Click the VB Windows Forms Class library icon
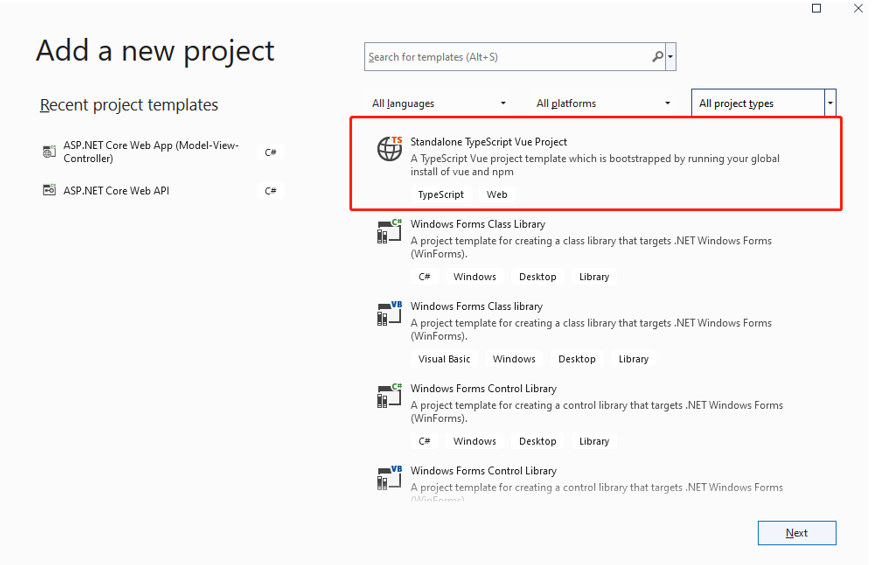Screen dimensions: 880x565 [389, 313]
